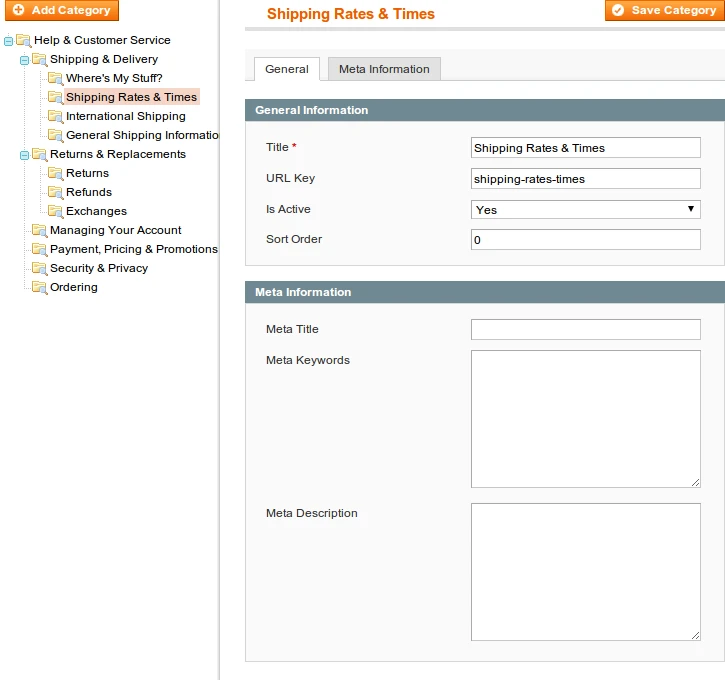725x680 pixels.
Task: Collapse the Shipping & Delivery tree branch
Action: 25,60
